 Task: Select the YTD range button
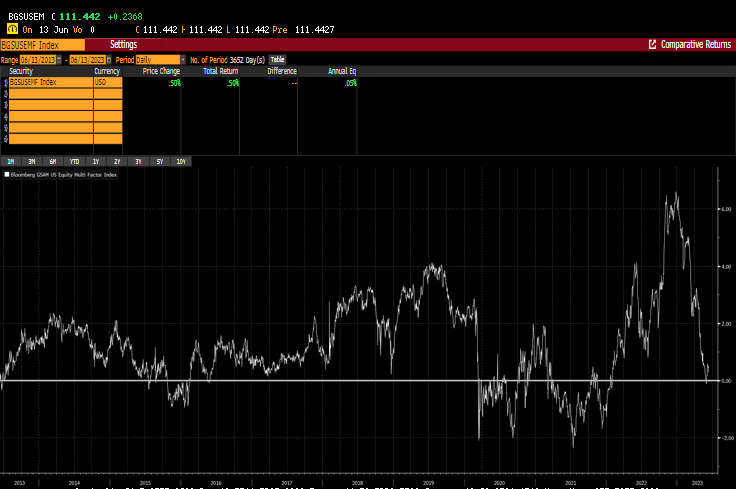[x=75, y=161]
